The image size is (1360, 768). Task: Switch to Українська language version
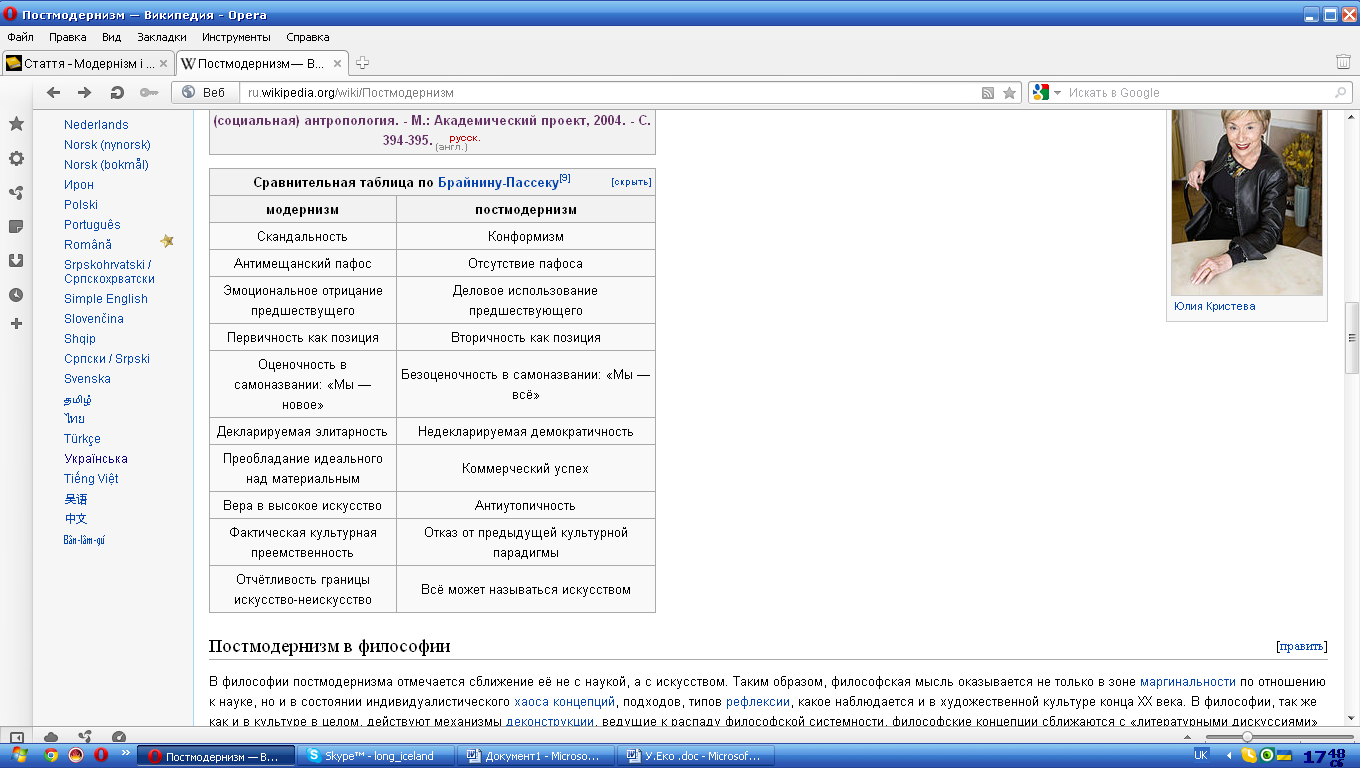point(96,459)
